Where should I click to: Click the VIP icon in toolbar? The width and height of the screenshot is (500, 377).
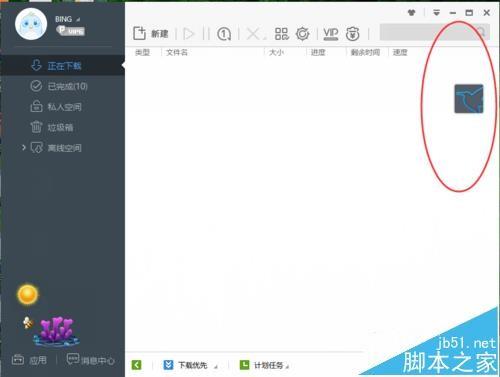point(331,34)
